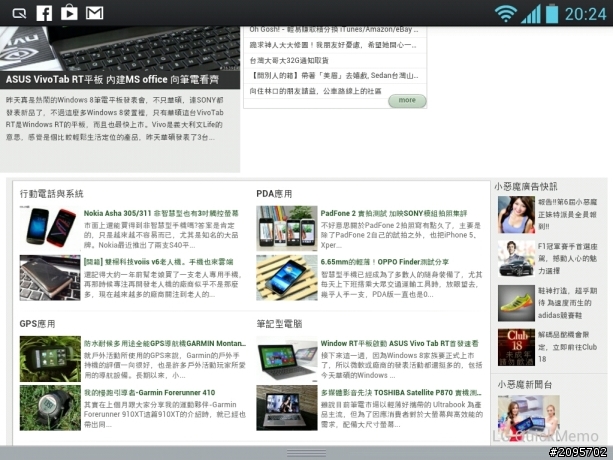Open TOSHIBA Satellite P870 article link

click(401, 392)
